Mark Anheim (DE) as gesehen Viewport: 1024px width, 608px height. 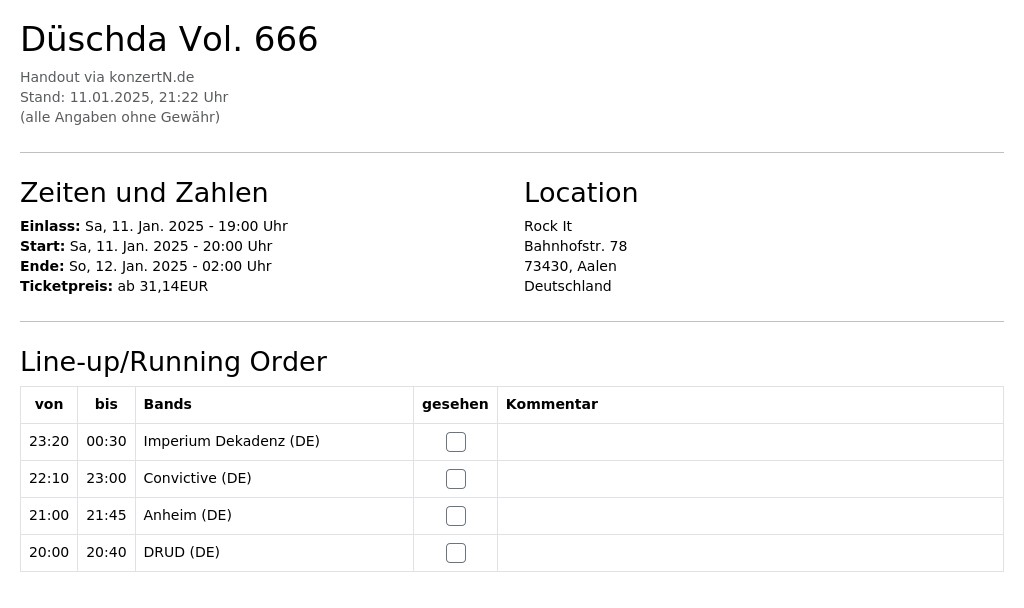pyautogui.click(x=456, y=516)
